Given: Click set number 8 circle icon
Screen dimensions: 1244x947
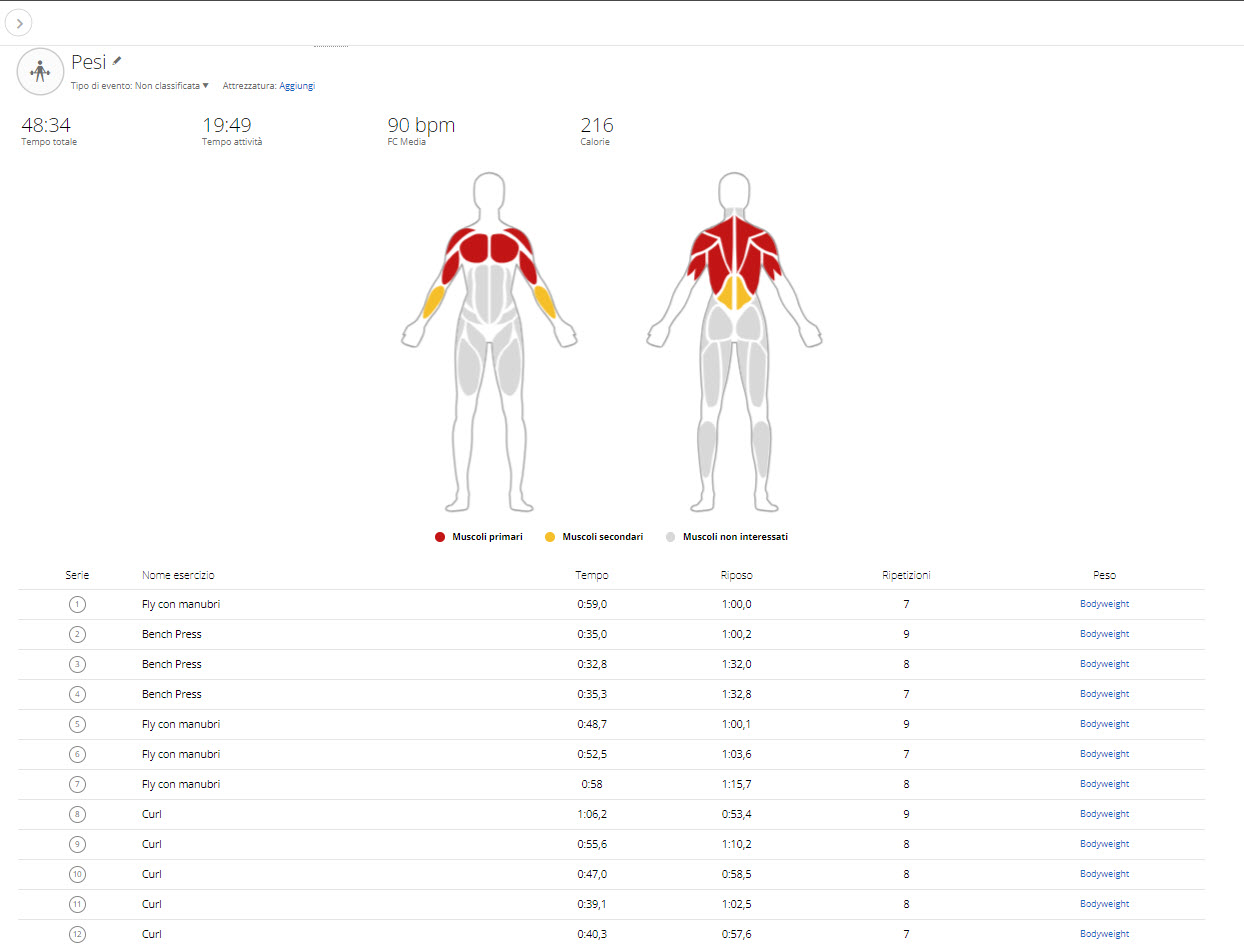Looking at the screenshot, I should [77, 814].
